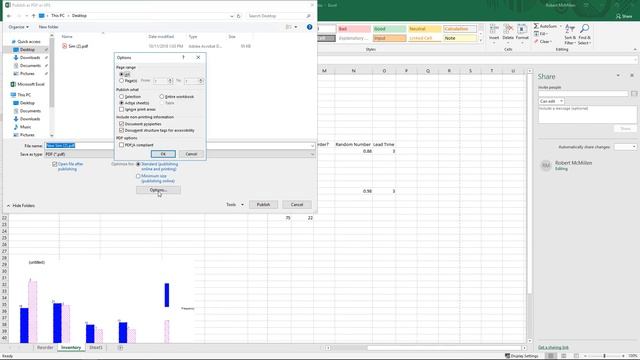Screen dimensions: 640x360
Task: Click the Options... button
Action: pos(158,190)
